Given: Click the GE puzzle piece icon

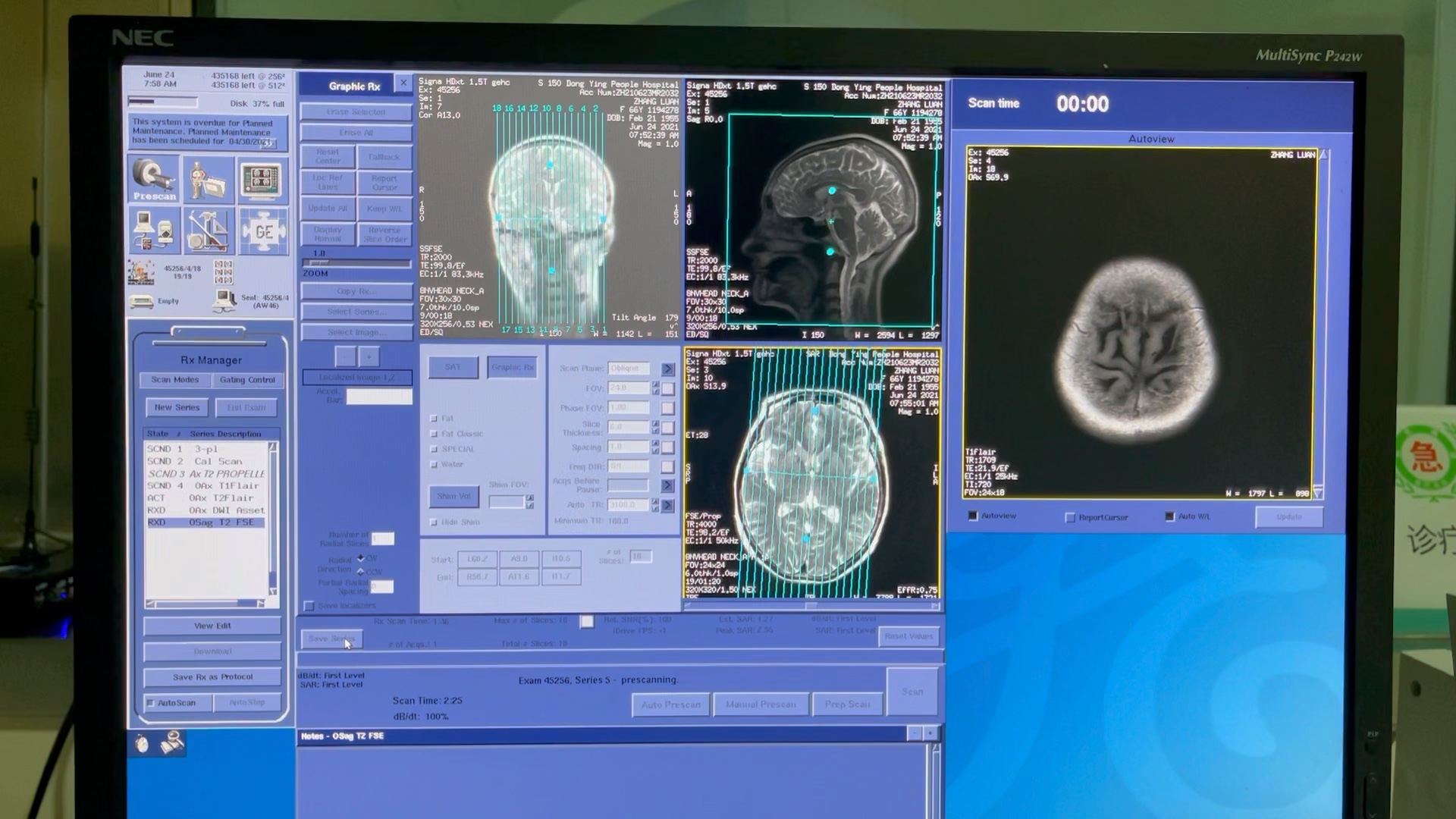Looking at the screenshot, I should [x=262, y=231].
